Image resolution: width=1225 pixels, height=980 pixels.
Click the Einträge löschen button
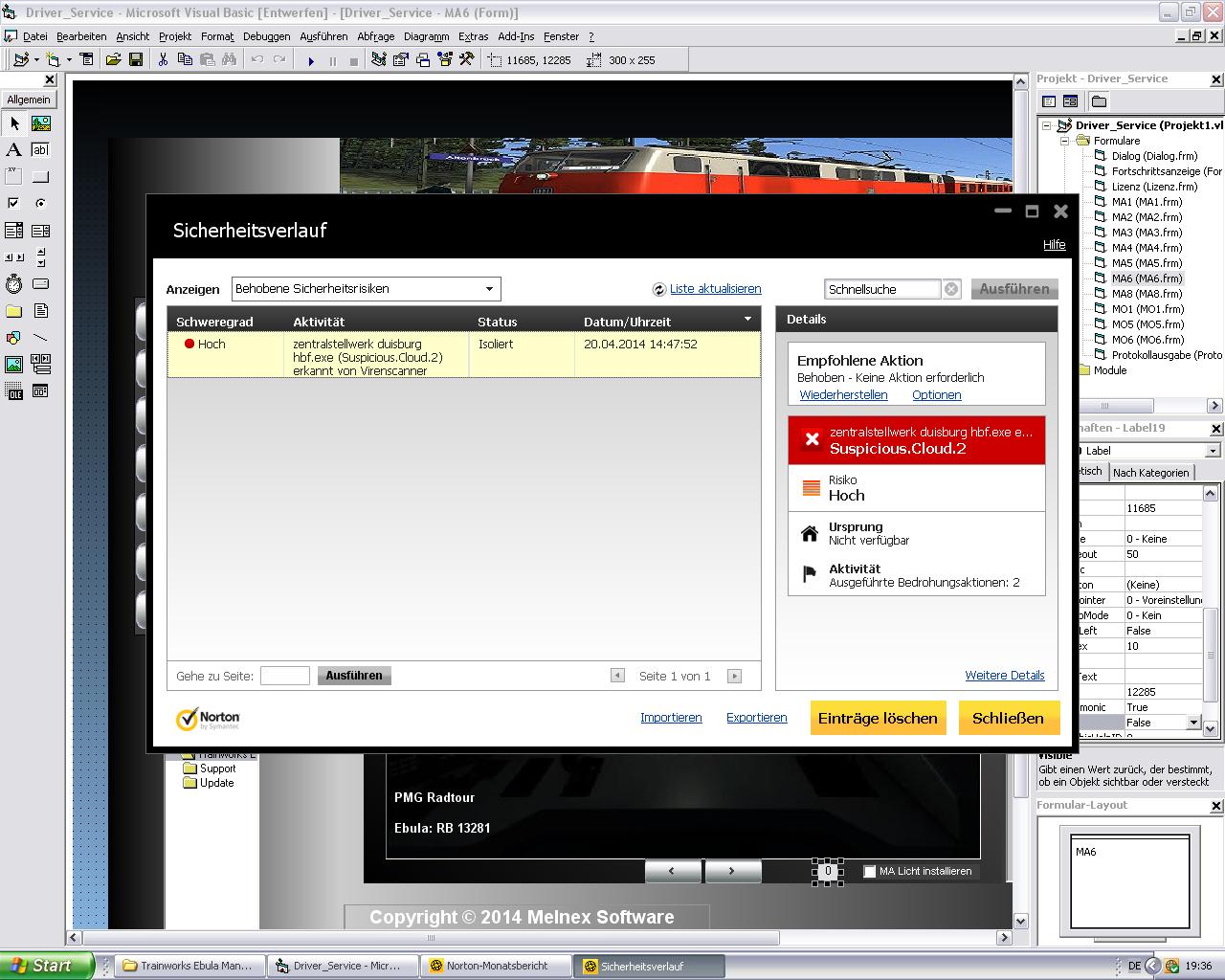click(x=878, y=718)
